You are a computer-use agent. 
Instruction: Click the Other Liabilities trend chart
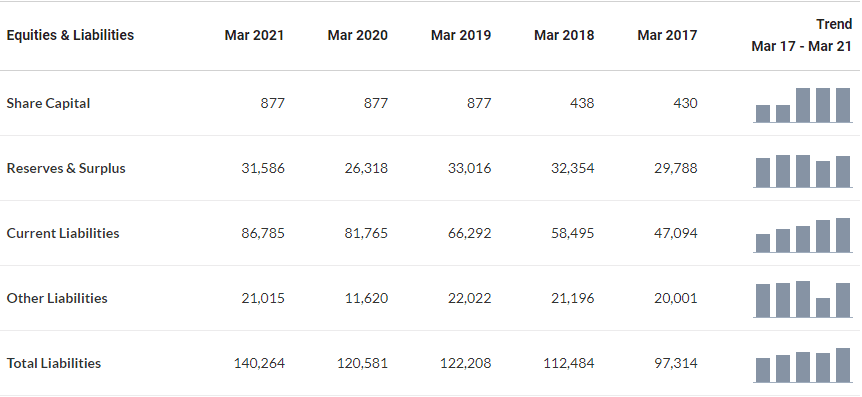point(803,299)
